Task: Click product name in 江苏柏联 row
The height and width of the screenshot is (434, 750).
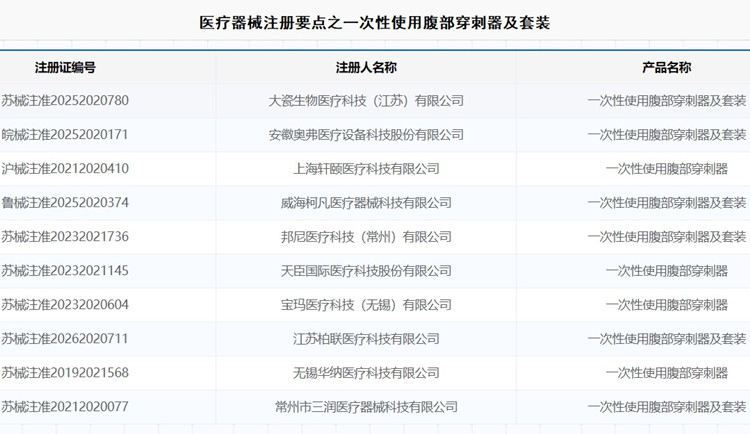Action: coord(667,338)
